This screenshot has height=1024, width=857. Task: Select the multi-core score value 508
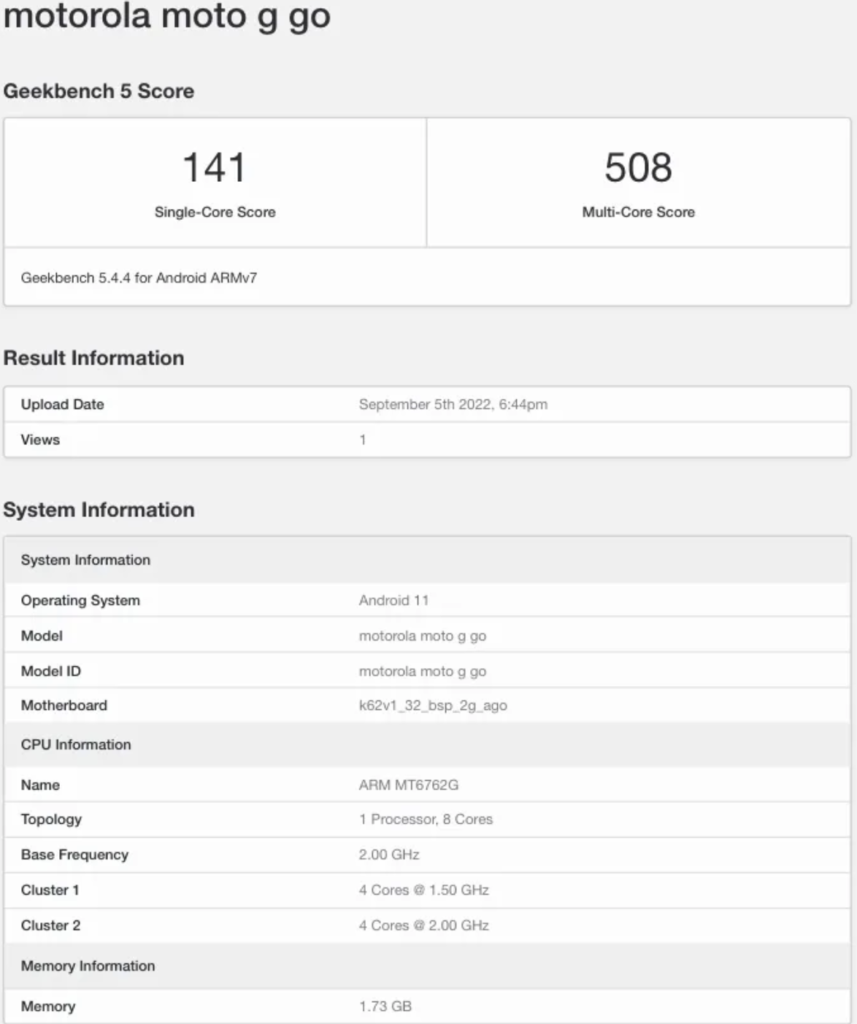(638, 167)
